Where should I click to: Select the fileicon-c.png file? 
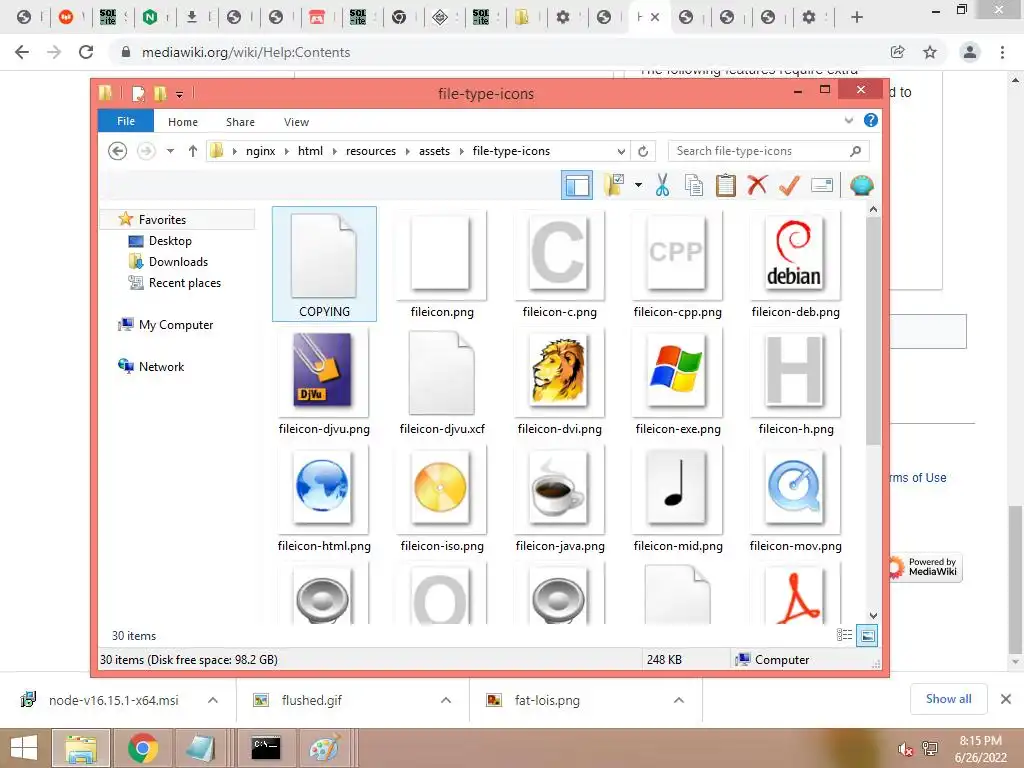(560, 264)
